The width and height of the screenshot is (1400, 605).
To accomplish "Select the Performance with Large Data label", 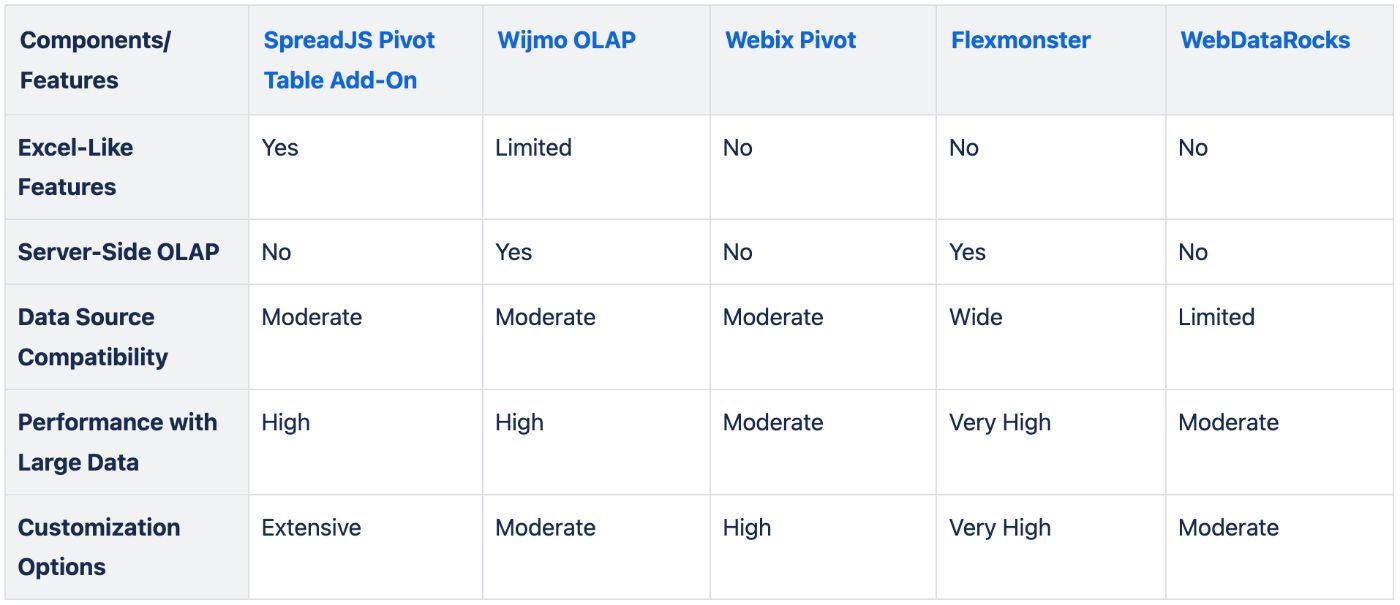I will coord(117,442).
